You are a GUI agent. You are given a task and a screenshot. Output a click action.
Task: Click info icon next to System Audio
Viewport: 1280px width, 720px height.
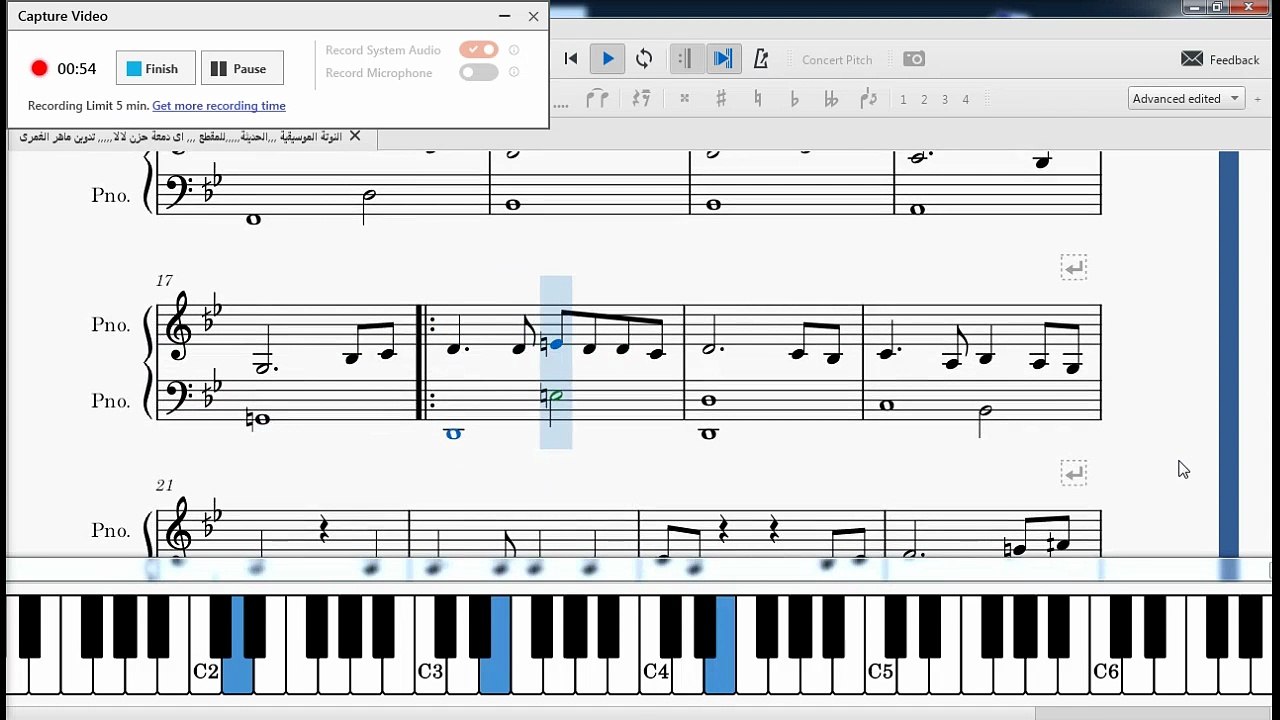click(514, 50)
